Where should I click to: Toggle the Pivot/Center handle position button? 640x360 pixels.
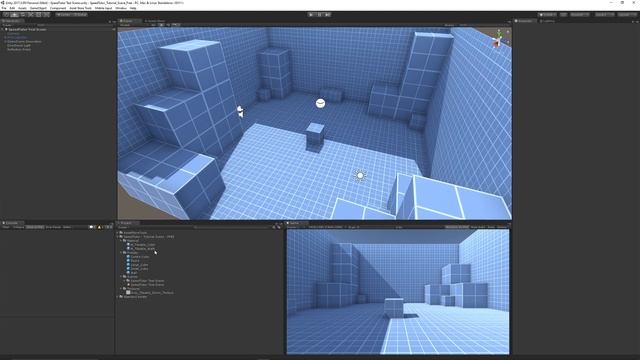[63, 15]
